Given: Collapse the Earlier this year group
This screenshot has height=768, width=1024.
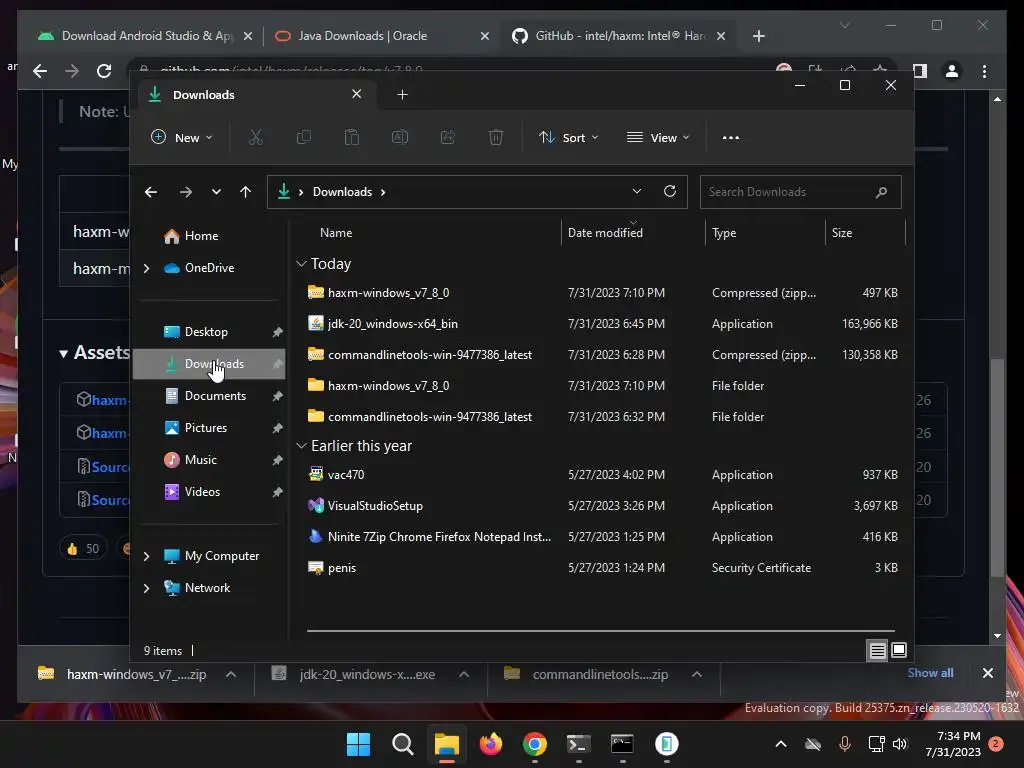Looking at the screenshot, I should coord(301,446).
